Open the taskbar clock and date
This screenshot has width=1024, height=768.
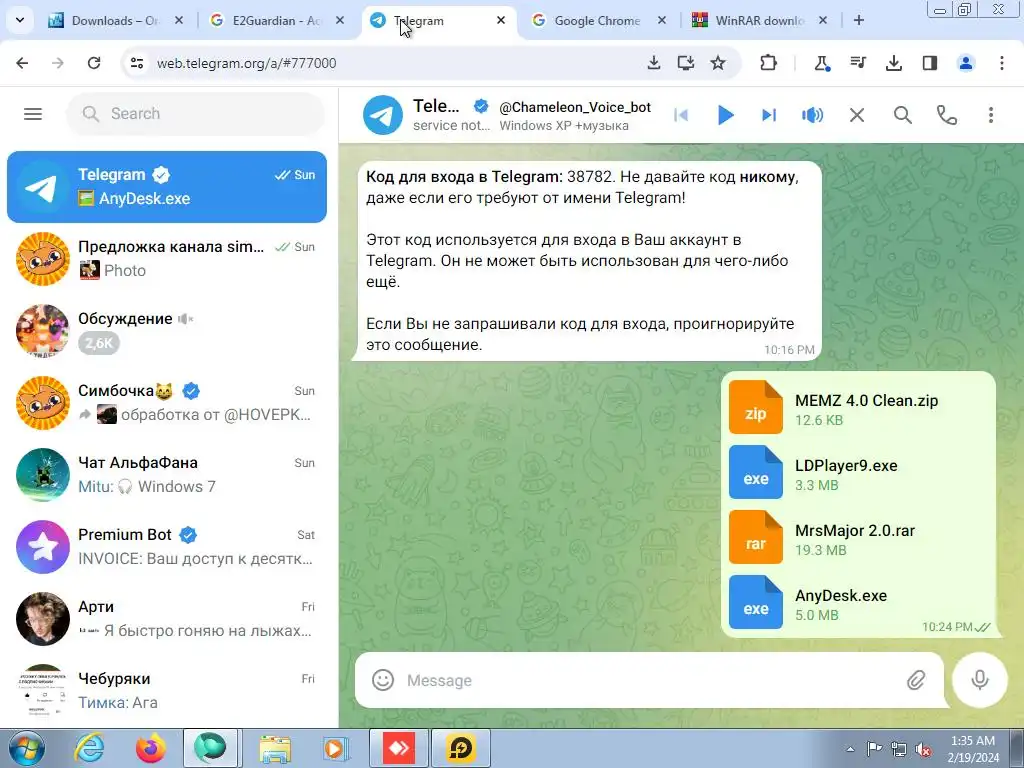(x=972, y=749)
